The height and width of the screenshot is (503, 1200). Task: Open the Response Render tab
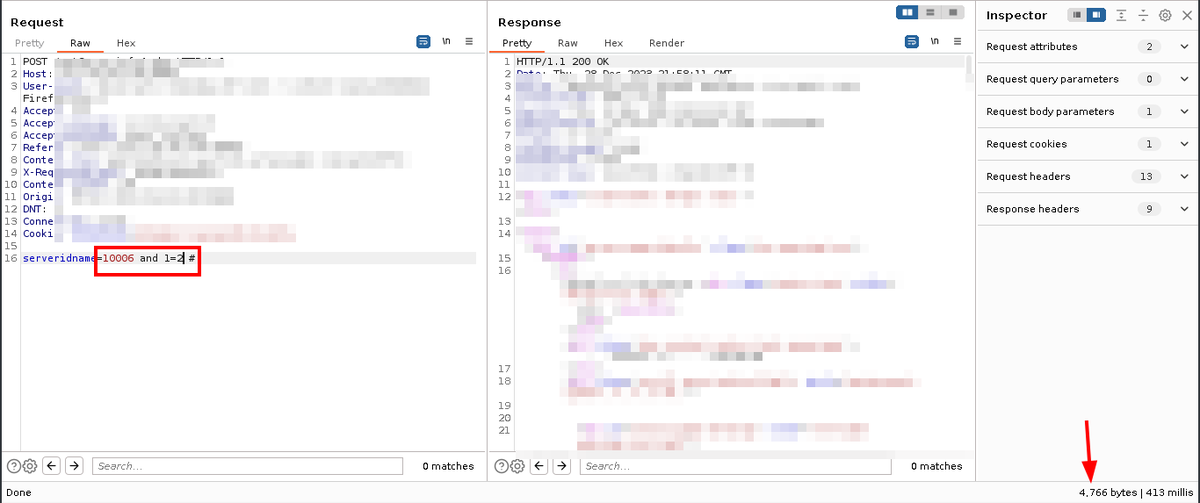(x=667, y=43)
